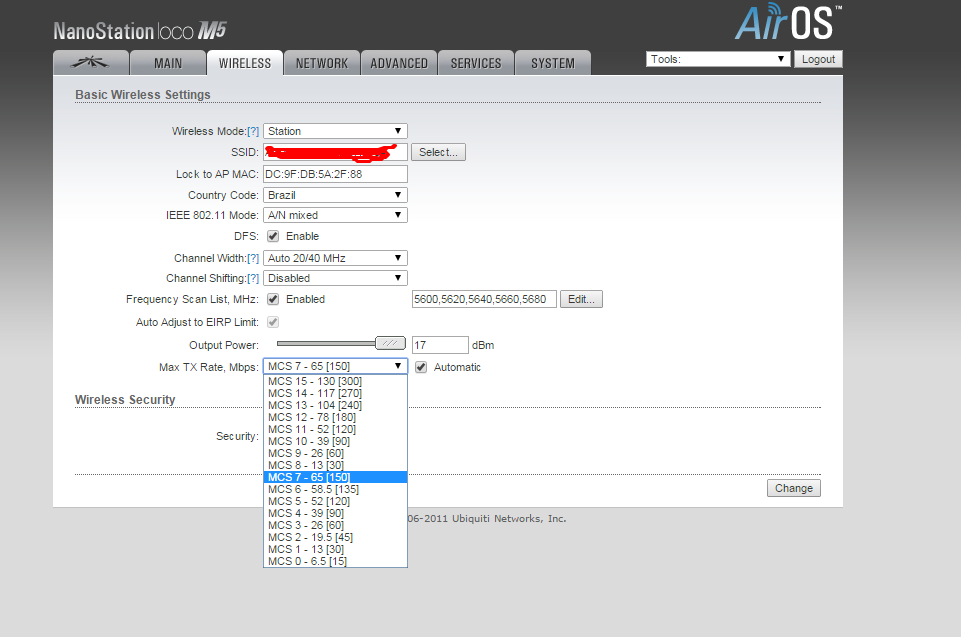Click the Lock to AP MAC field
Viewport: 961px width, 637px height.
pyautogui.click(x=335, y=174)
